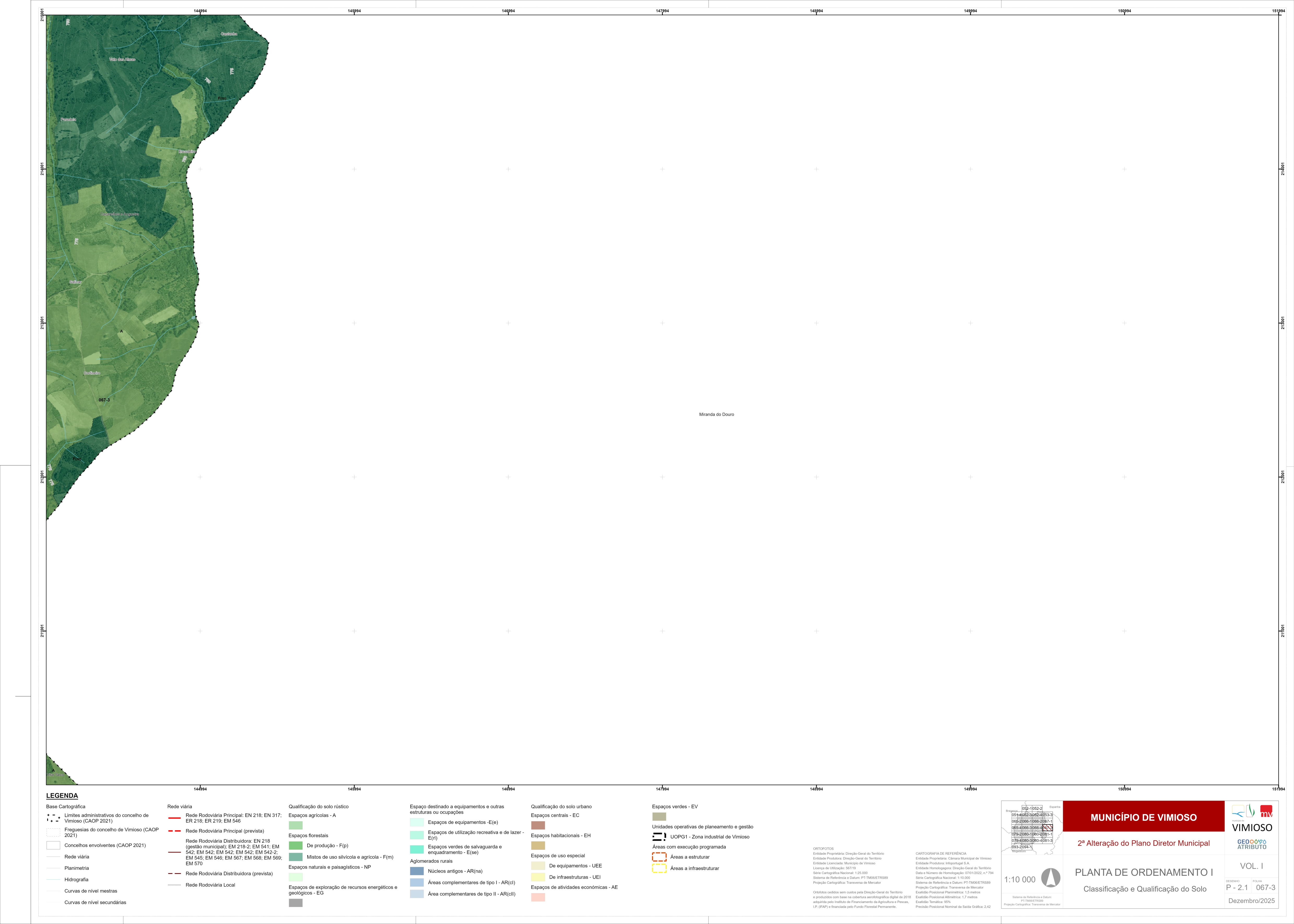Click the red 'mv' logo
Viewport: 1294px width, 924px height.
coord(1266,811)
